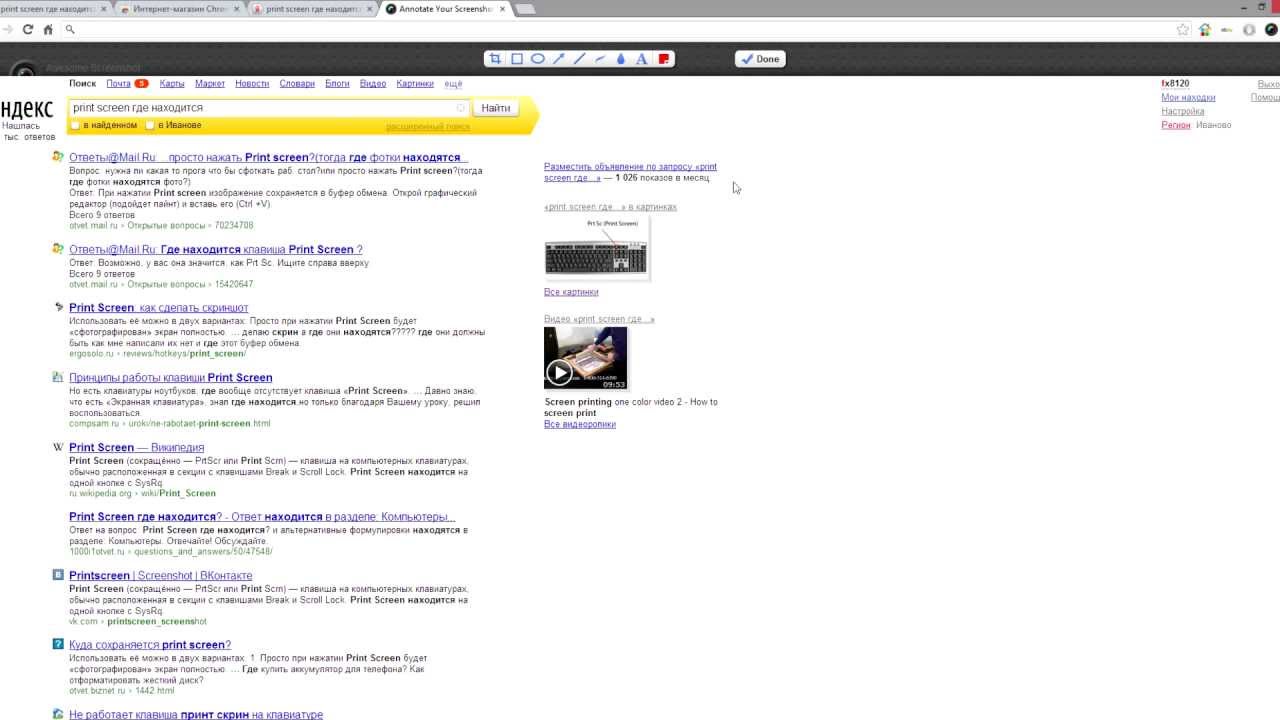Image resolution: width=1280 pixels, height=720 pixels.
Task: Open 'Настройка' settings link
Action: (x=1182, y=112)
